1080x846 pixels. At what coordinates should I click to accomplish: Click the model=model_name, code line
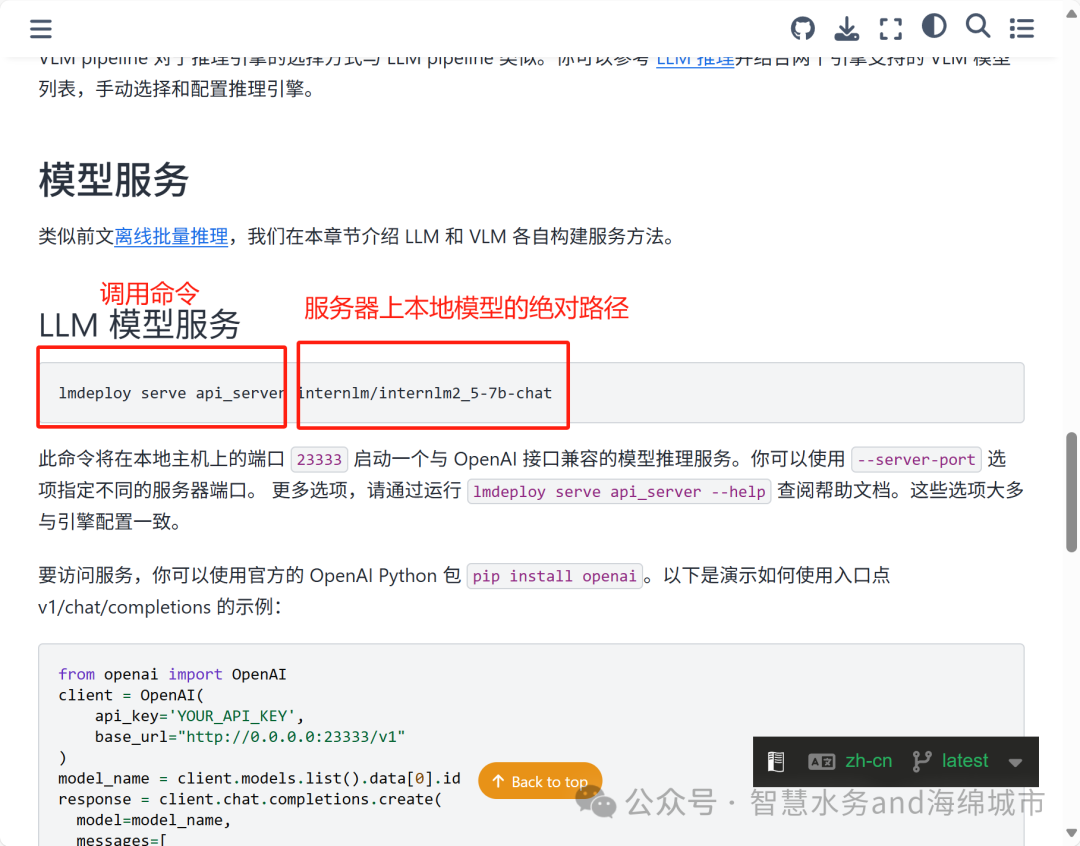pos(154,820)
